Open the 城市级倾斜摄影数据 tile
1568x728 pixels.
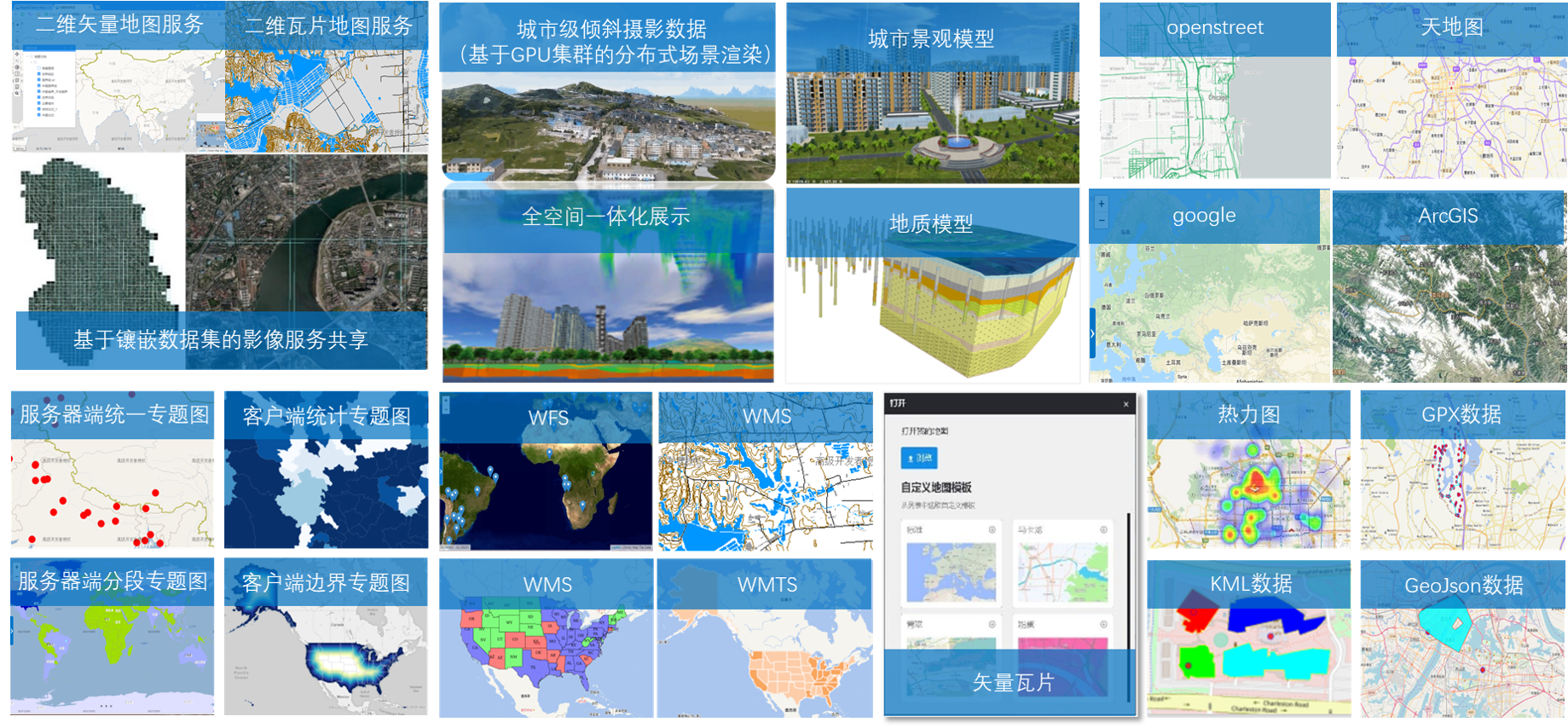pos(608,93)
